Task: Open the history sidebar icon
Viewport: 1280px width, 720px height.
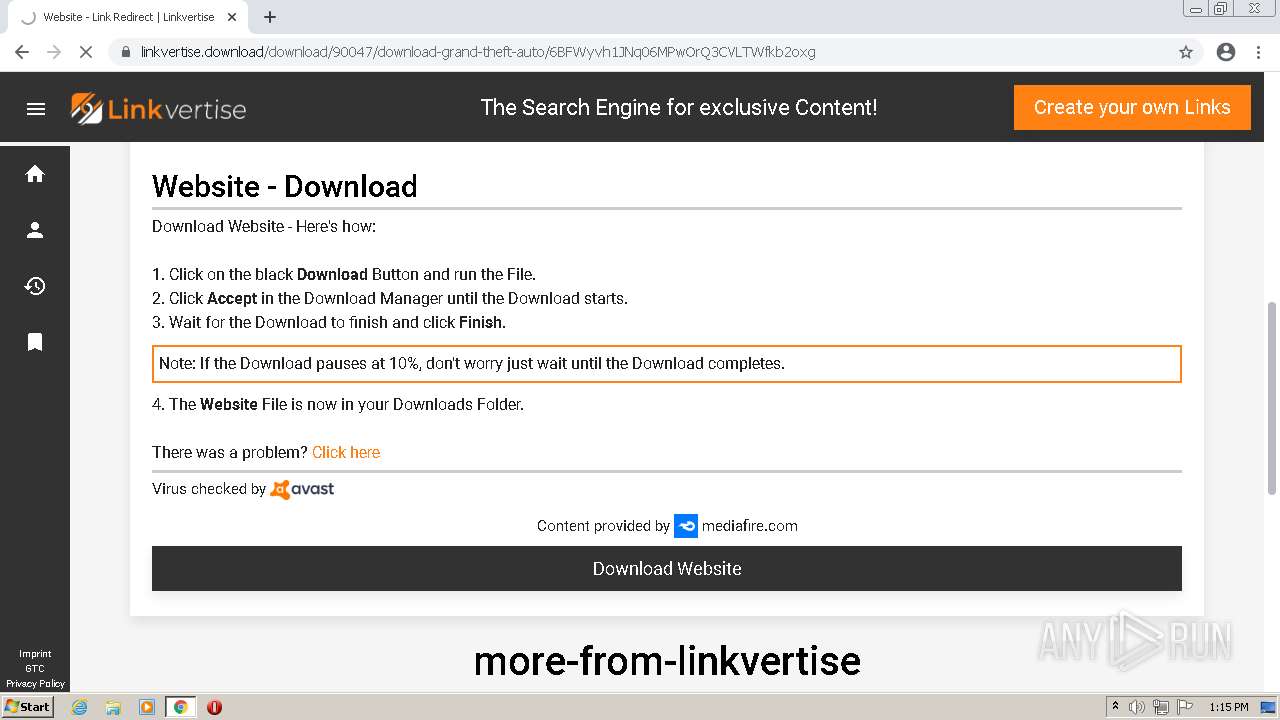Action: (x=35, y=286)
